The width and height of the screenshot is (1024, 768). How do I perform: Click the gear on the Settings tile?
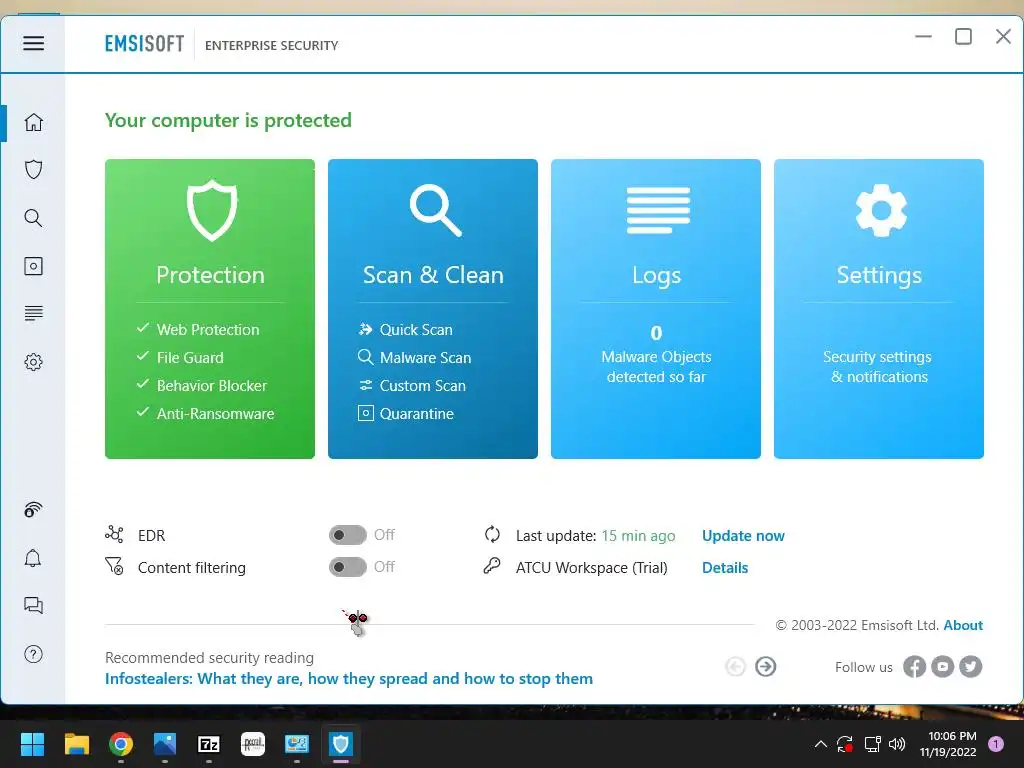[x=880, y=210]
